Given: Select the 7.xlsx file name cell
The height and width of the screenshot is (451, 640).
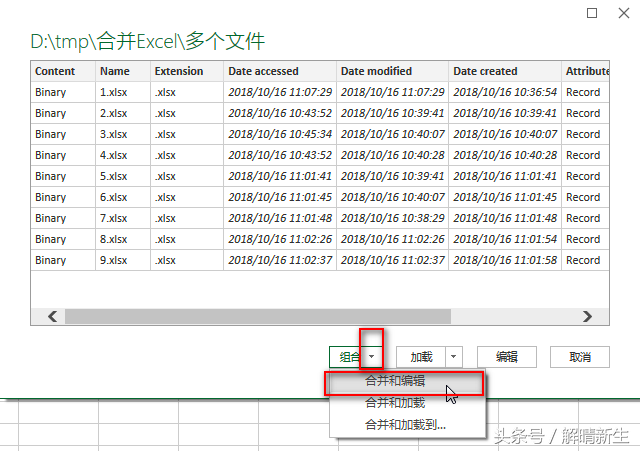Looking at the screenshot, I should [x=123, y=218].
